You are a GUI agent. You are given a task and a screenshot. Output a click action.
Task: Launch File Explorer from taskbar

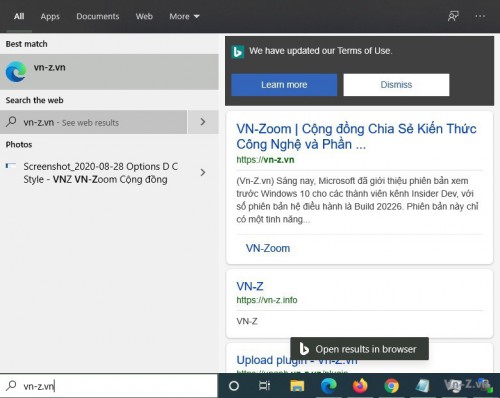click(297, 386)
